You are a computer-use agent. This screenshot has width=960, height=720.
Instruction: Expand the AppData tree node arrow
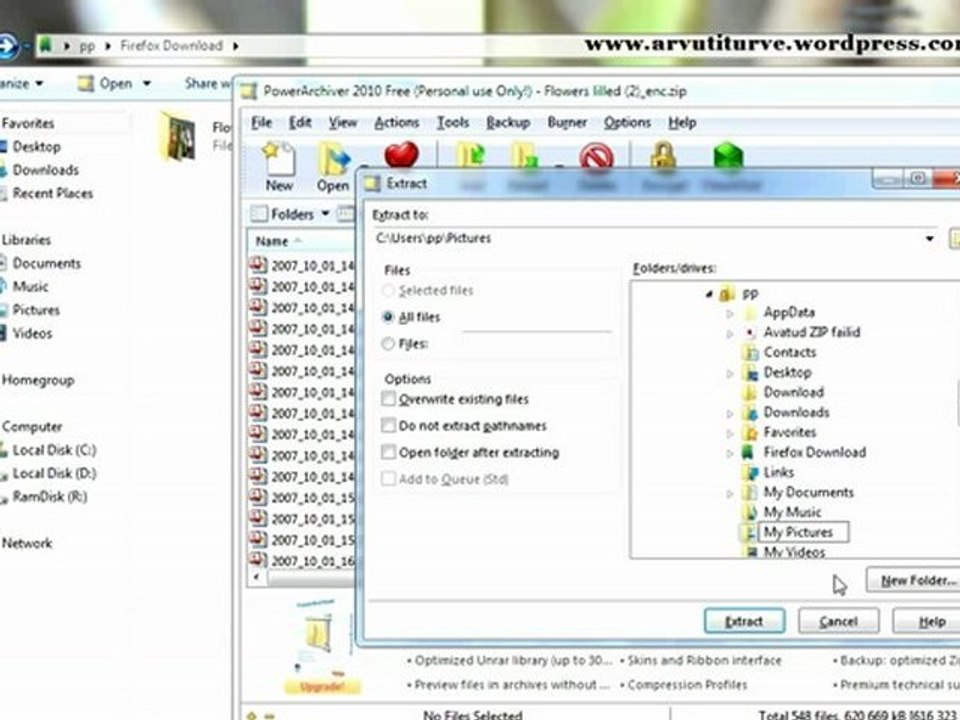pyautogui.click(x=729, y=313)
